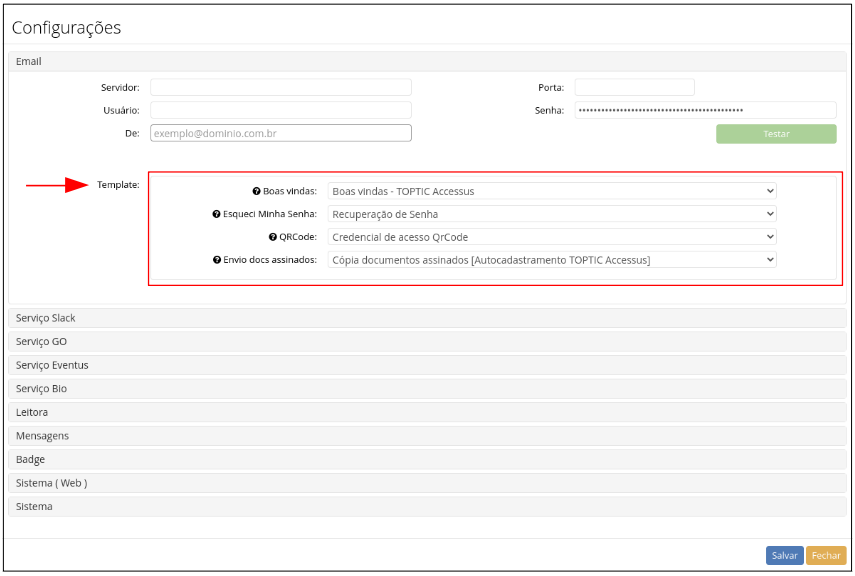The height and width of the screenshot is (576, 855).
Task: Expand the Serviço GO section
Action: coord(427,342)
